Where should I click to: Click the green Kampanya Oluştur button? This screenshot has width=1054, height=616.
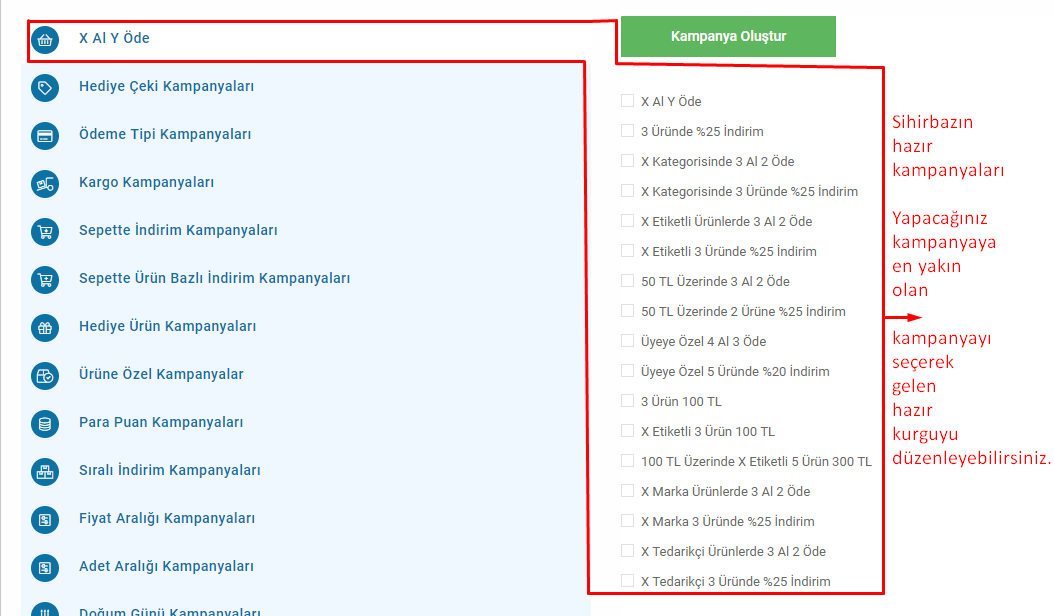728,36
